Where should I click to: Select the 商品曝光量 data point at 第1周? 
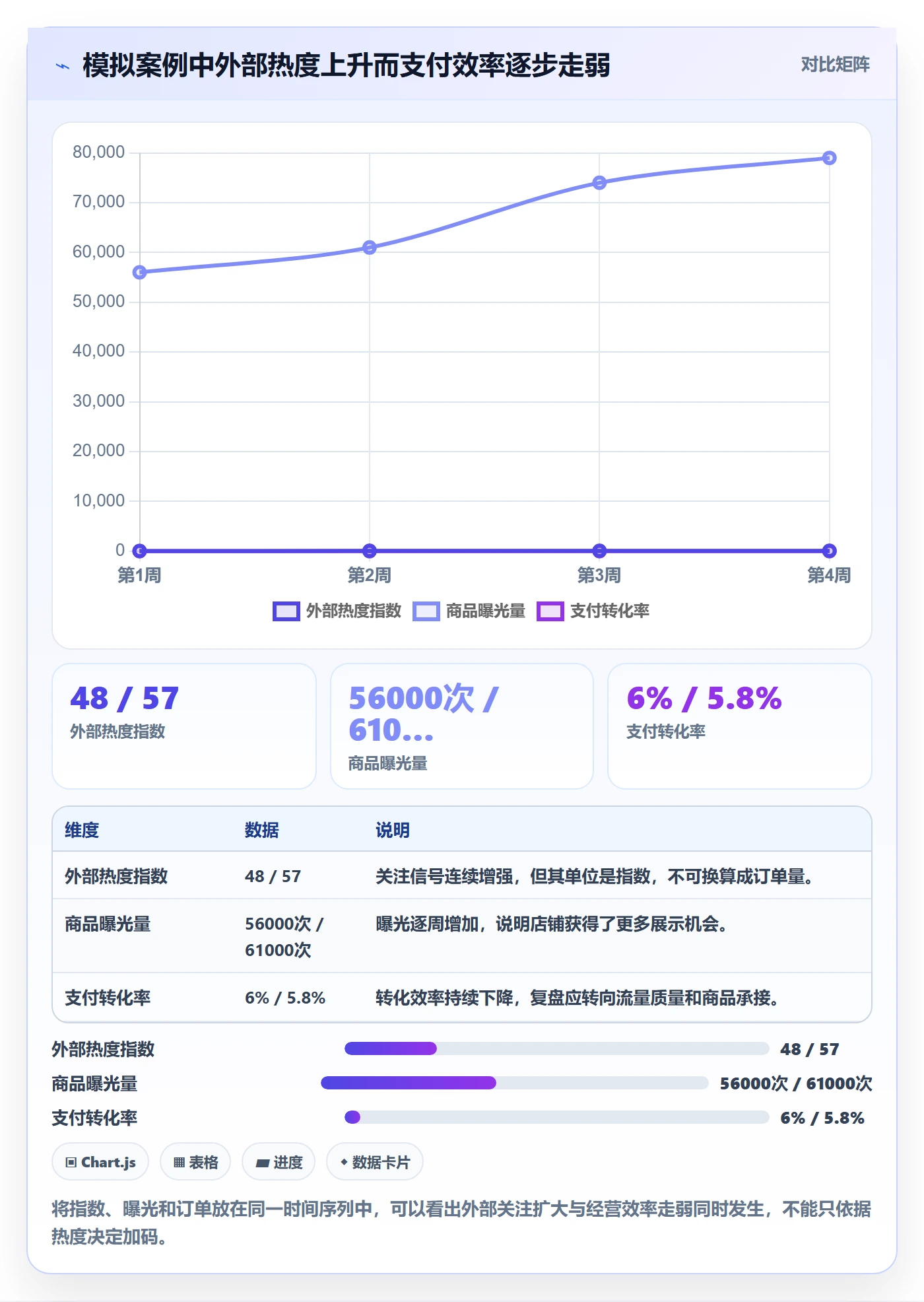(x=139, y=272)
